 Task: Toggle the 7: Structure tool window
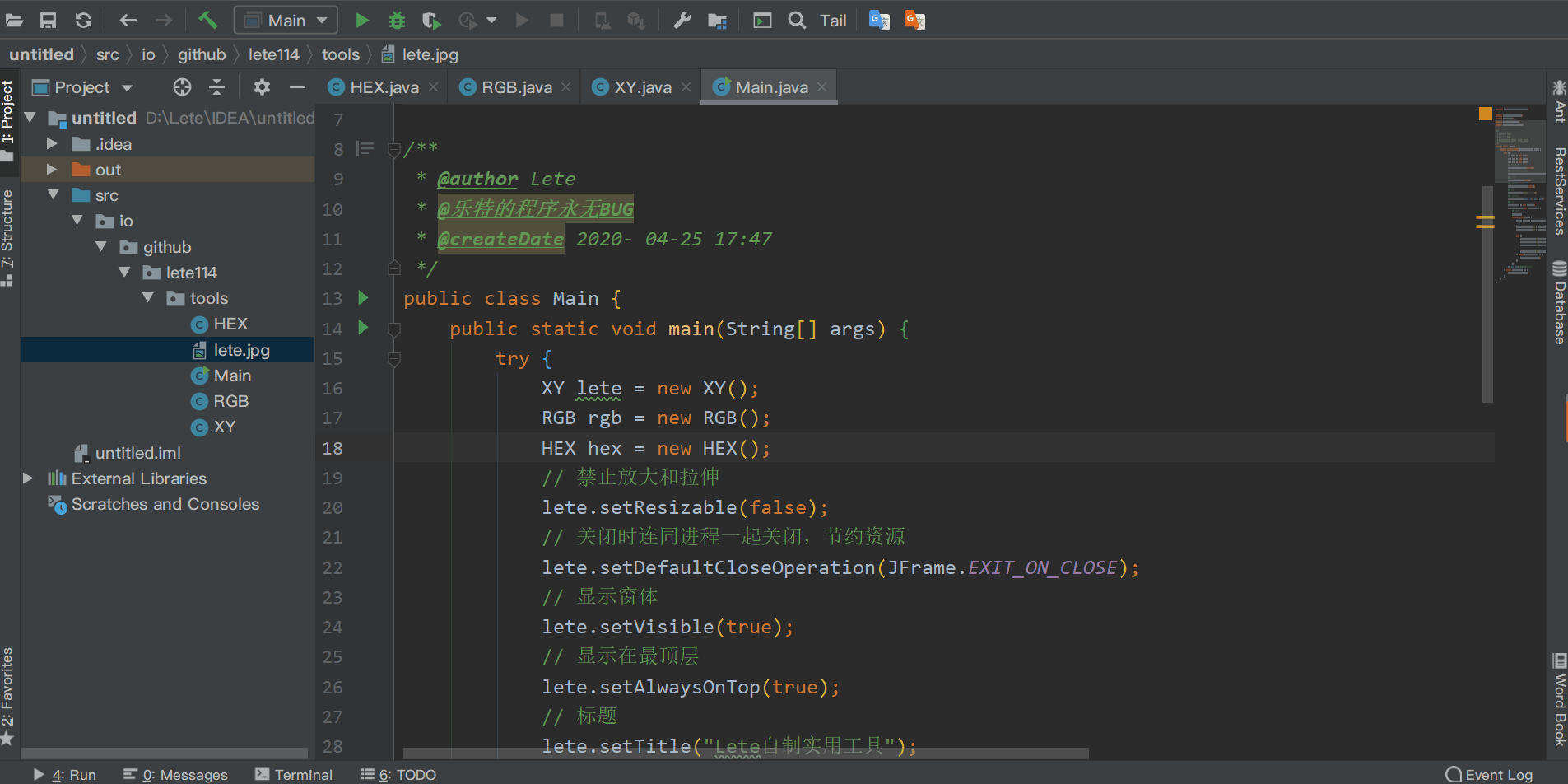point(7,235)
